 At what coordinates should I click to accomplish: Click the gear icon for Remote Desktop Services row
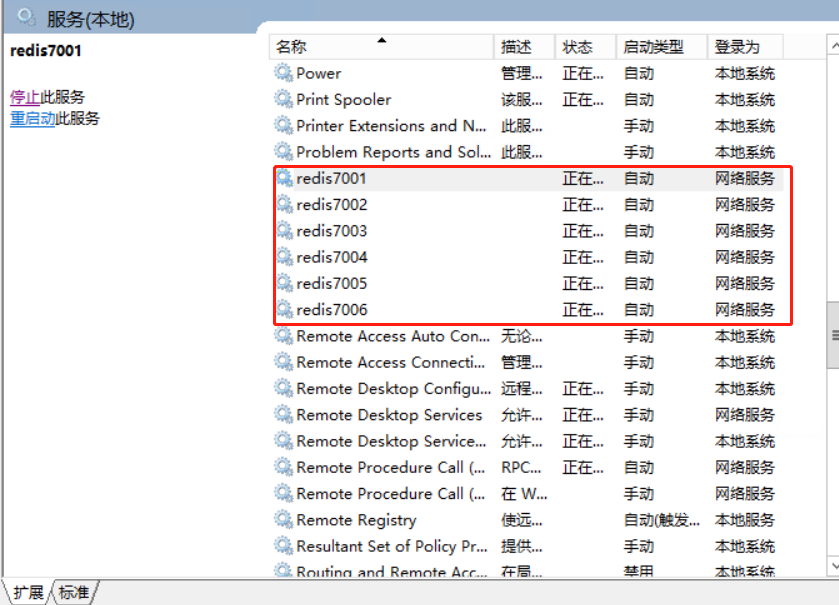(x=284, y=415)
